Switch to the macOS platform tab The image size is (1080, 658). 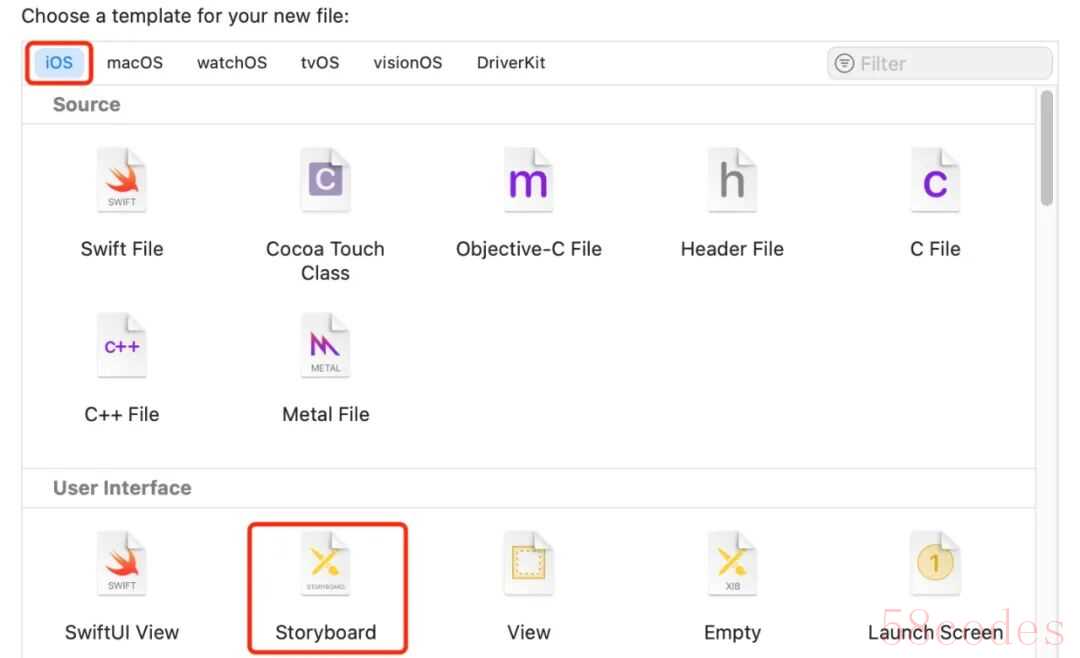[x=135, y=63]
